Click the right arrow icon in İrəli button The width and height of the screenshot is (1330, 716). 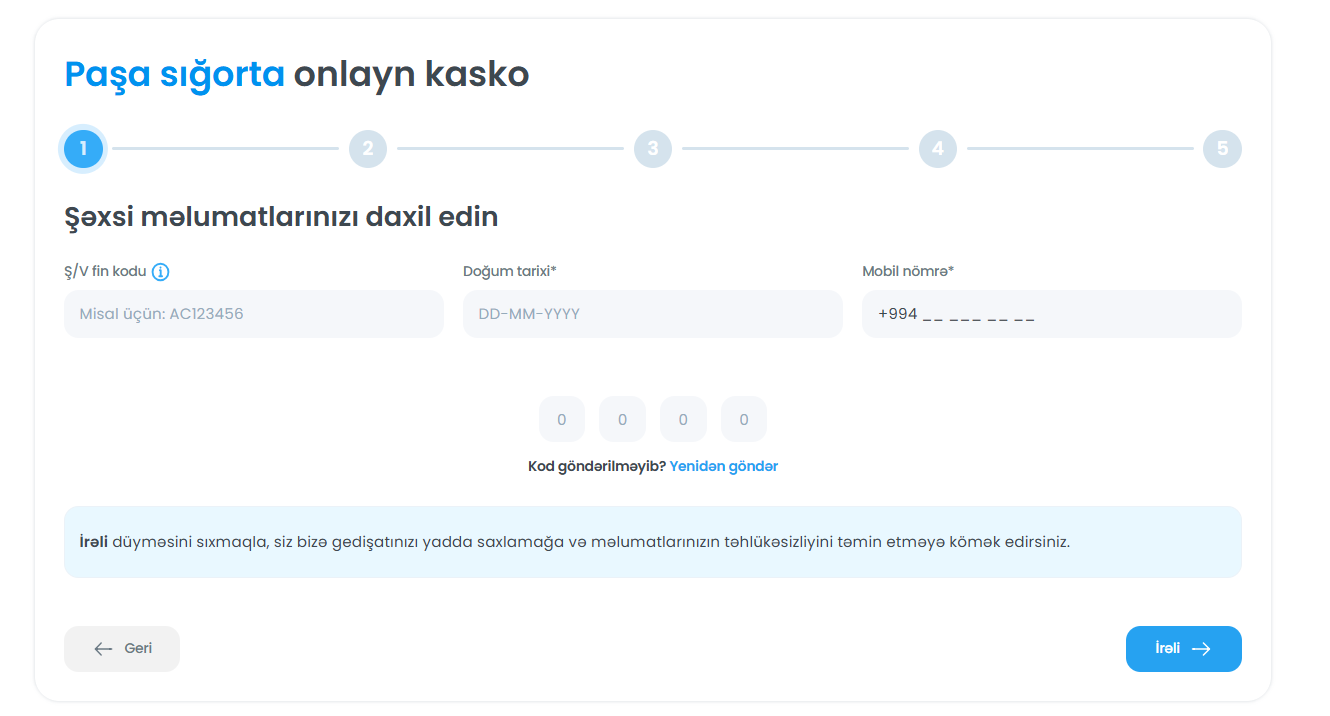1201,649
